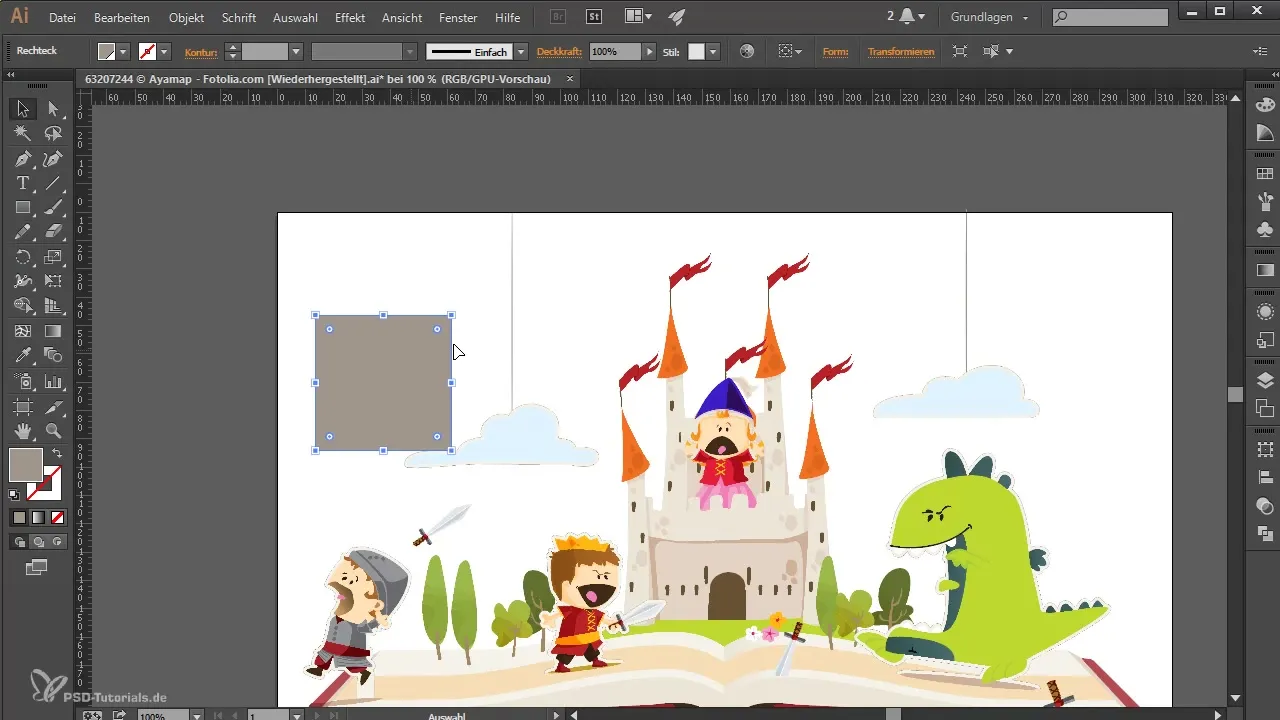1280x720 pixels.
Task: Select the Mesh tool
Action: (x=22, y=331)
